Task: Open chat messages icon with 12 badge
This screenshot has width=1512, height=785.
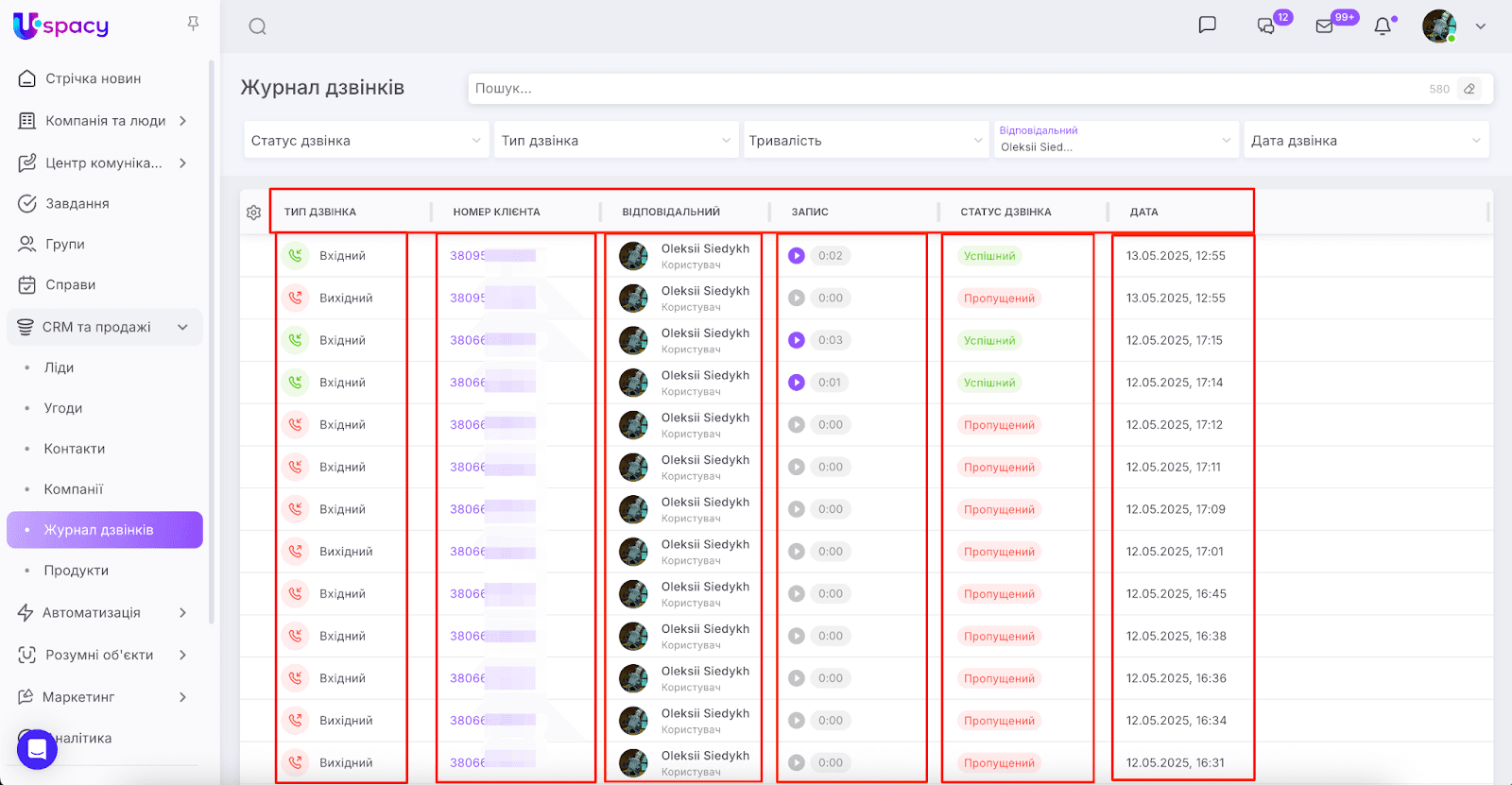Action: click(1266, 26)
